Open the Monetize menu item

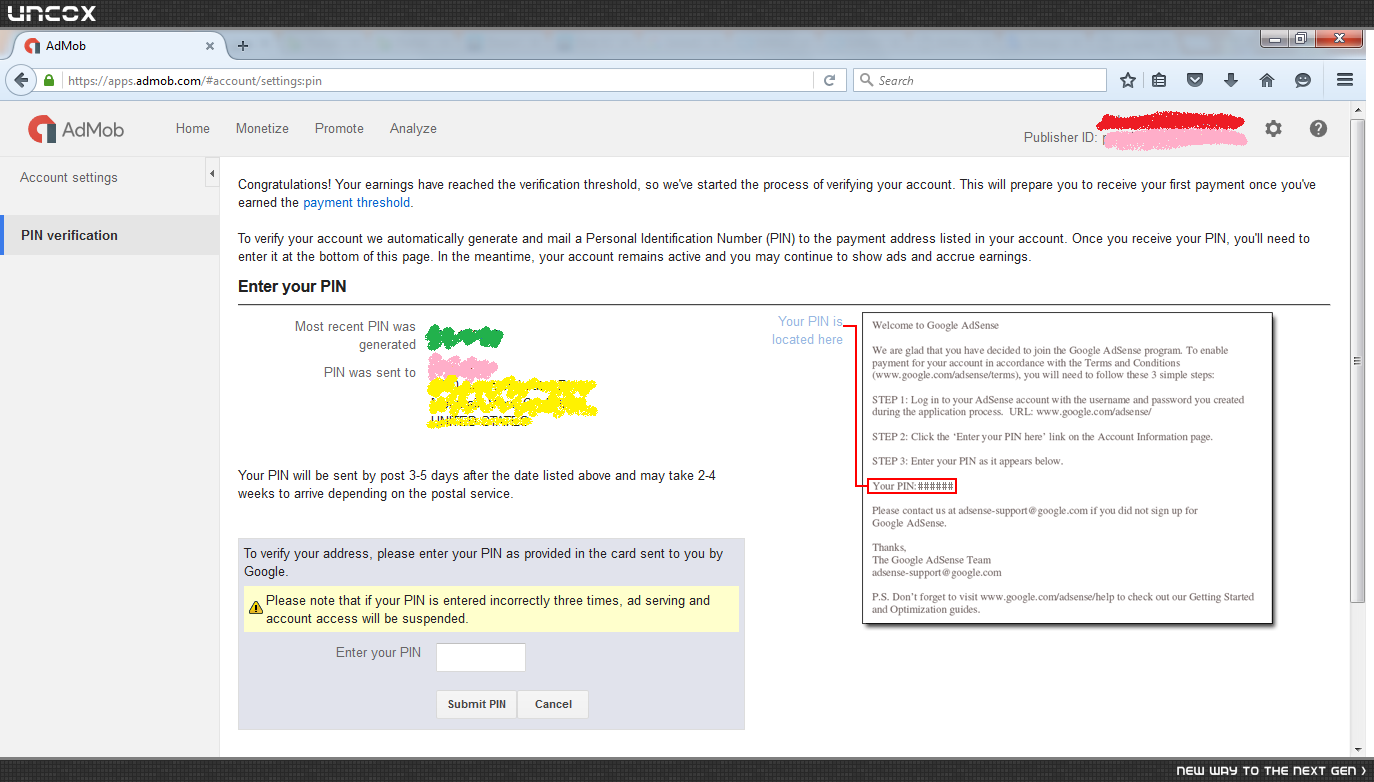click(x=262, y=128)
